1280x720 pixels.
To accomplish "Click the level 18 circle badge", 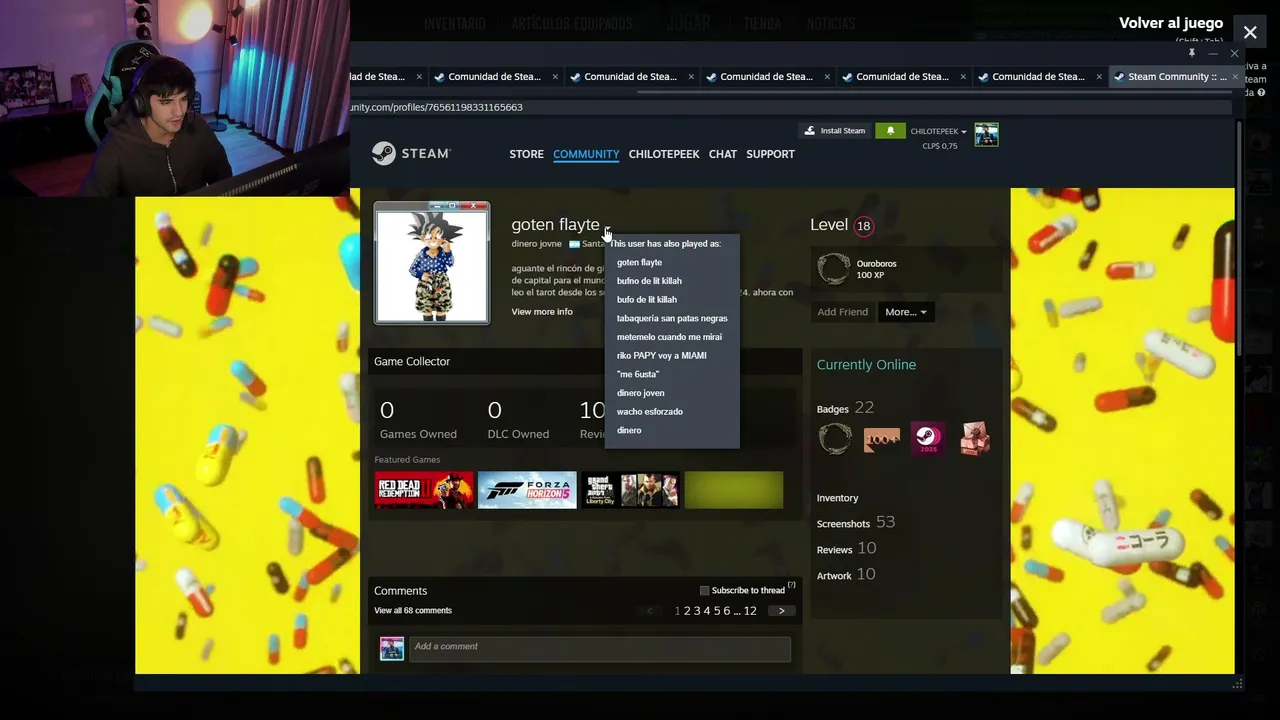I will click(863, 226).
